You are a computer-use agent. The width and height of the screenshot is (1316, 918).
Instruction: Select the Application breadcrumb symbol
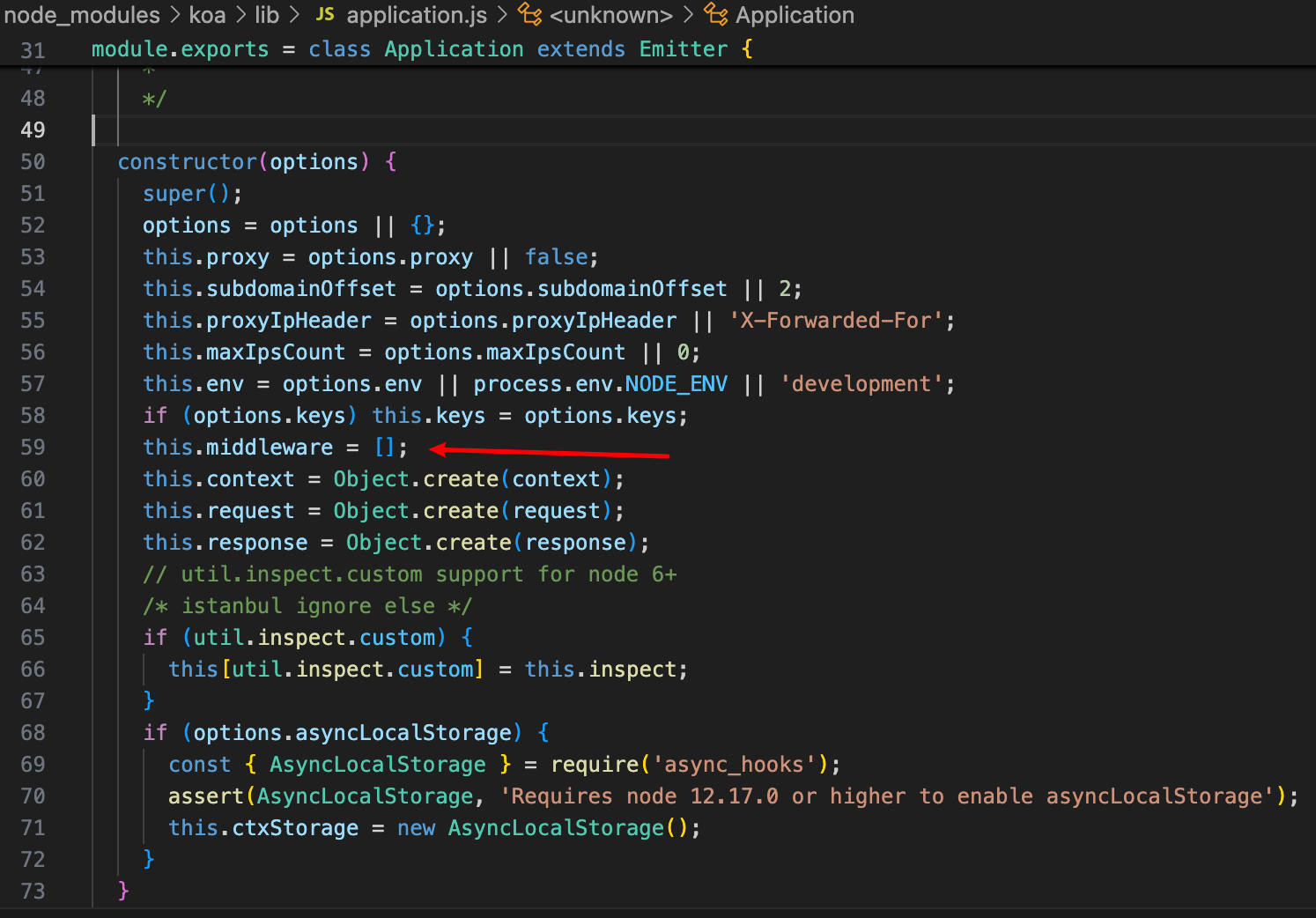click(795, 15)
